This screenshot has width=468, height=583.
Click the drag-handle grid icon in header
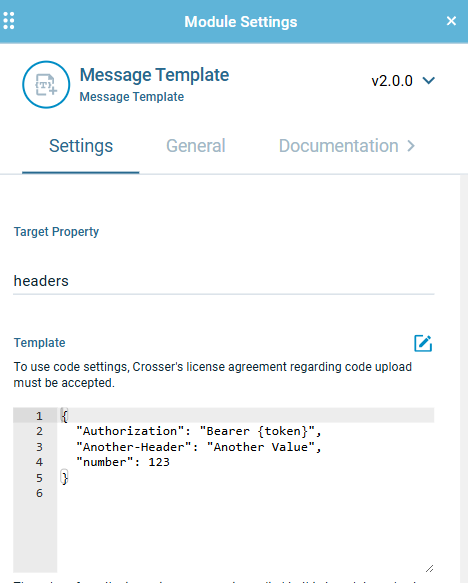tap(9, 21)
